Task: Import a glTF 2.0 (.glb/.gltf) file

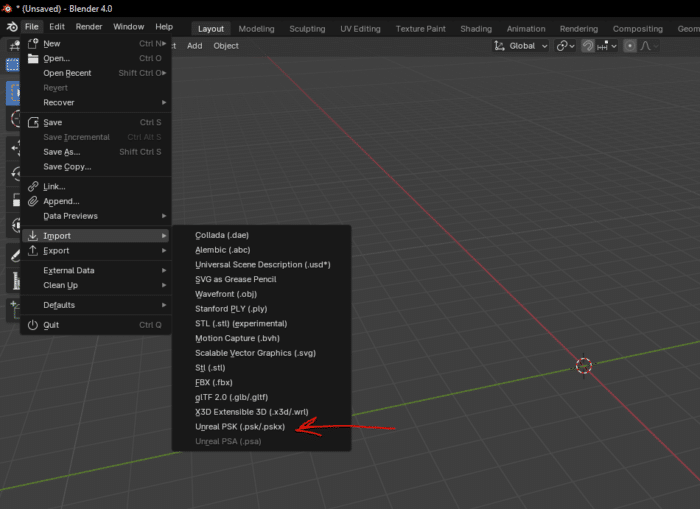Action: point(262,397)
